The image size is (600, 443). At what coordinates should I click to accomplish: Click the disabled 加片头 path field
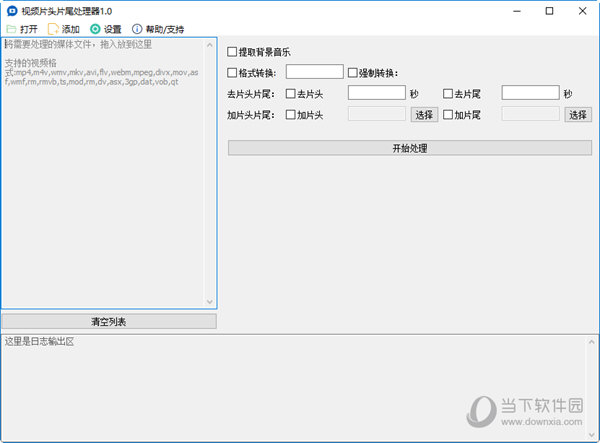(x=377, y=114)
